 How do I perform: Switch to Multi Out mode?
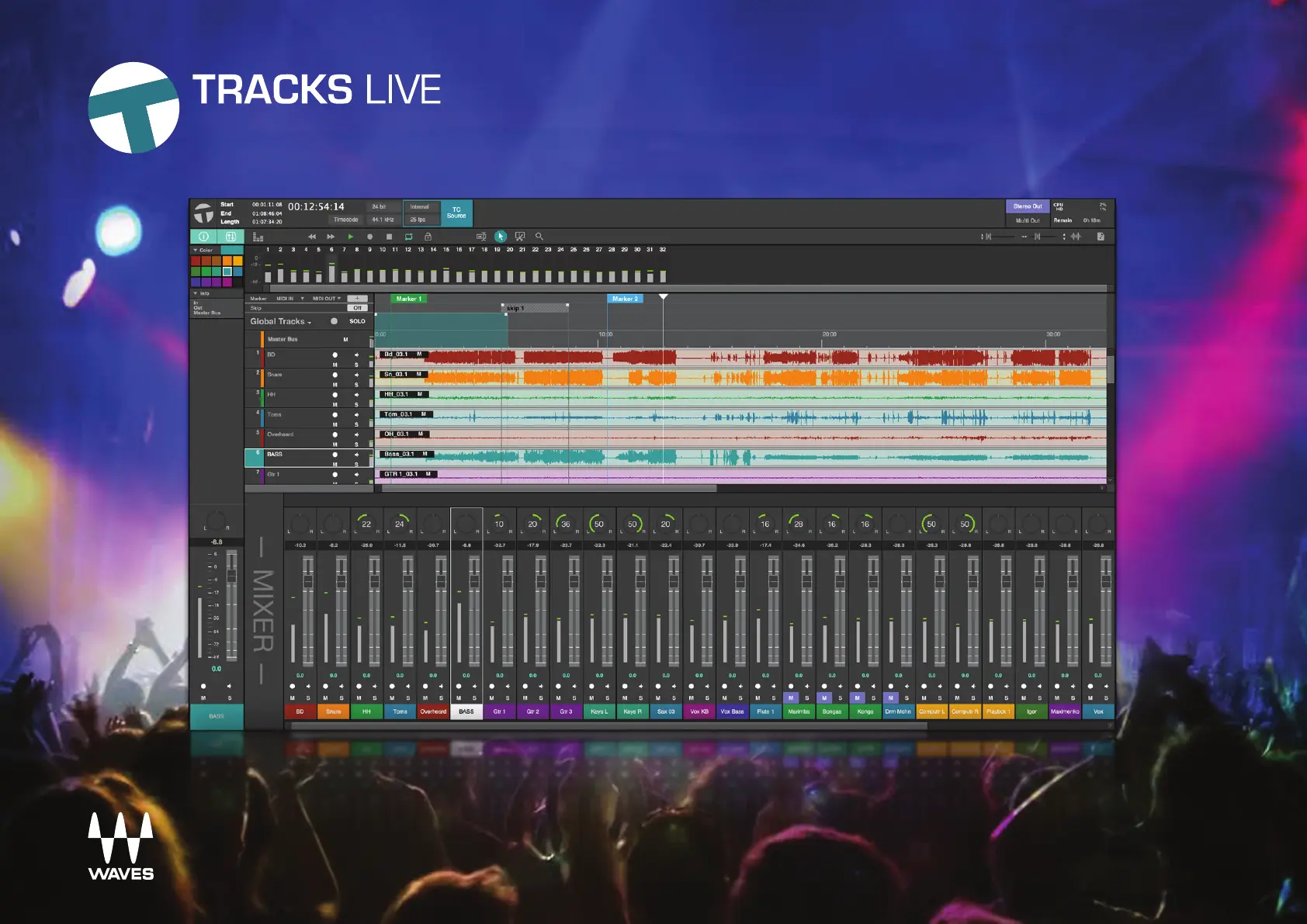tap(1027, 220)
